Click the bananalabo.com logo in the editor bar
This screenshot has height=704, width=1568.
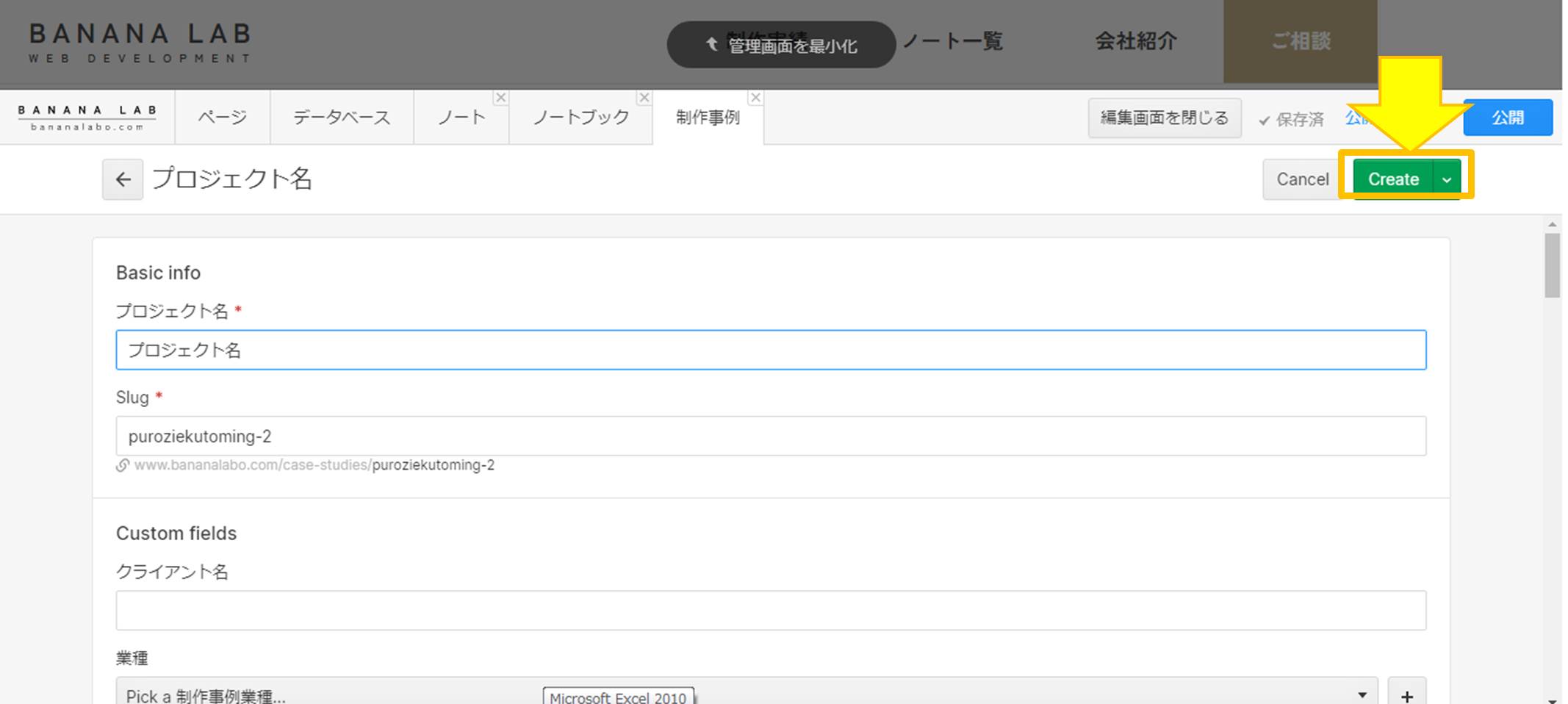tap(87, 118)
